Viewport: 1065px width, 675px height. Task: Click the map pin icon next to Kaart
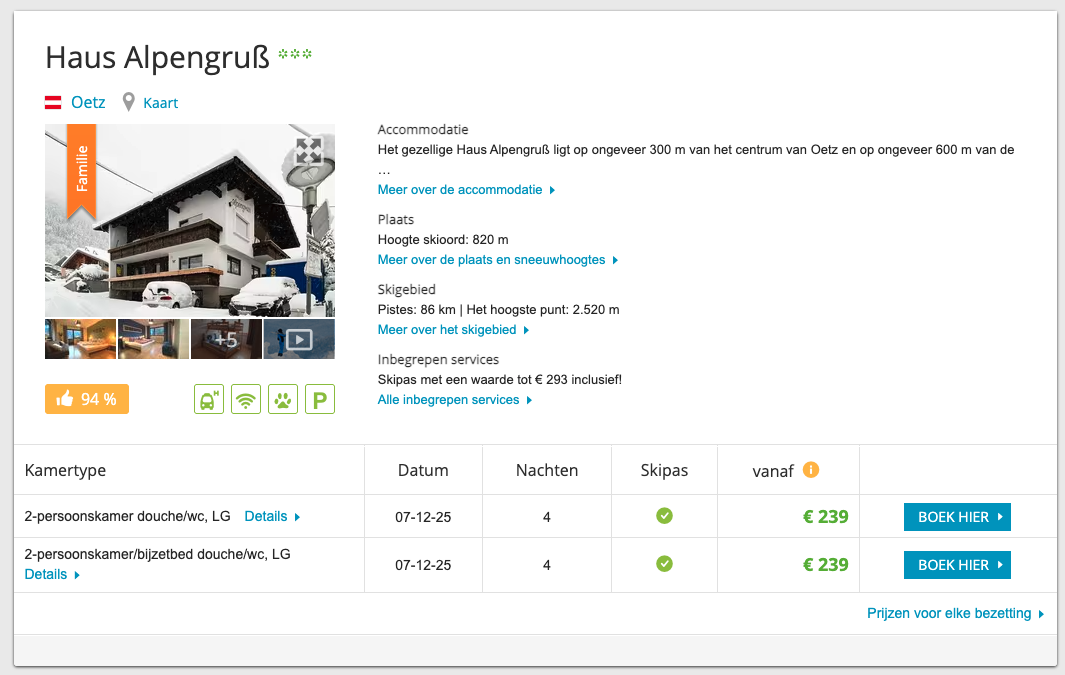tap(128, 102)
